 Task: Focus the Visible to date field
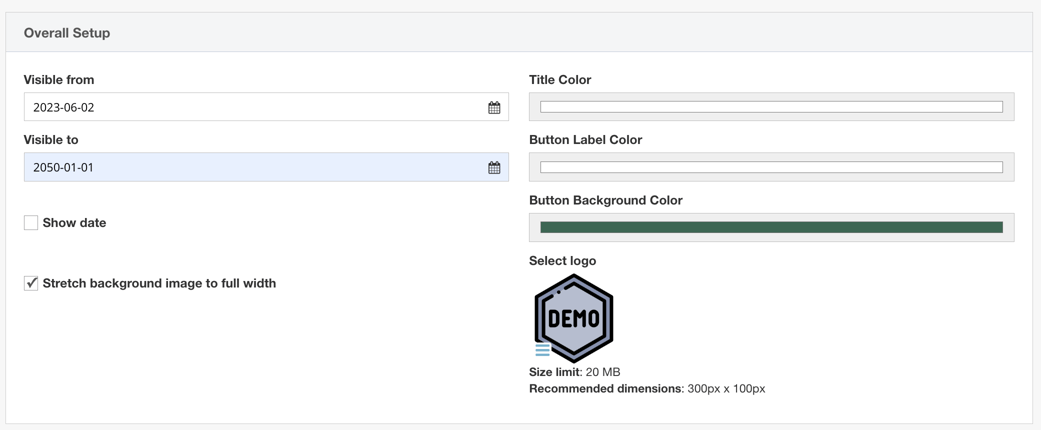[x=250, y=167]
